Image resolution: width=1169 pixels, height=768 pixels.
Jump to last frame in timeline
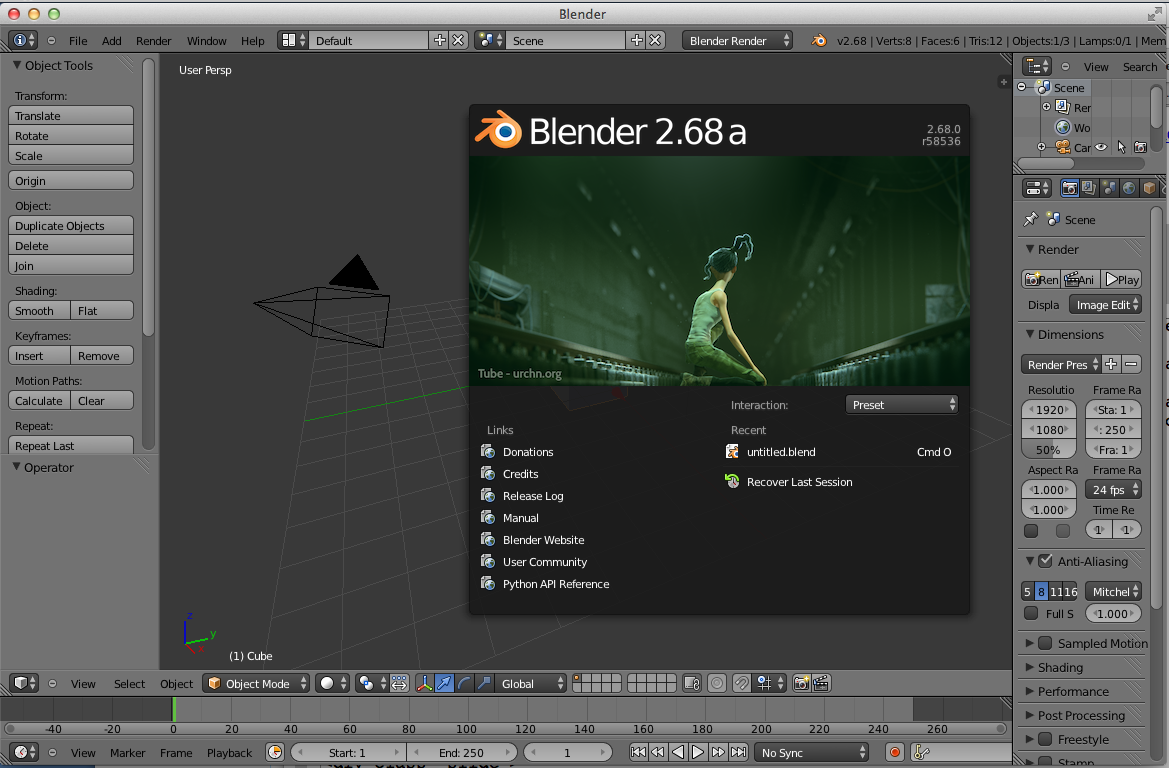(x=738, y=752)
